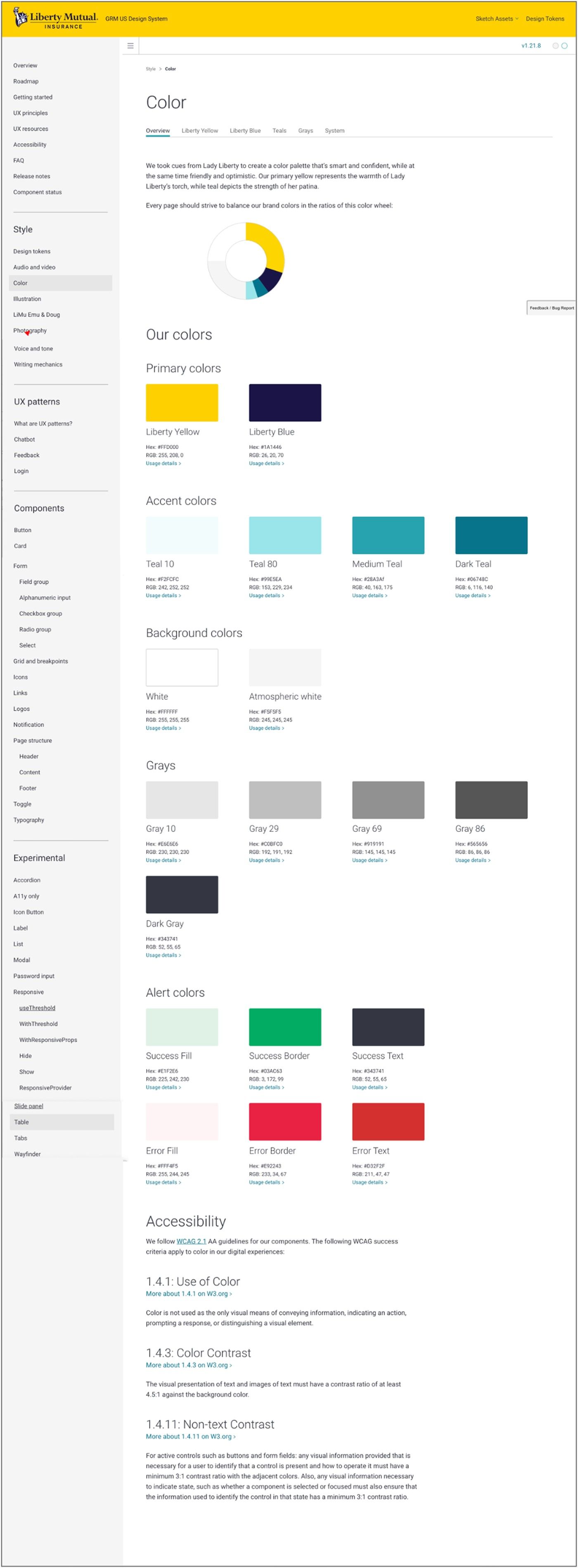This screenshot has height=1568, width=578.
Task: Open the WCAG 2.1 link
Action: coord(191,1241)
